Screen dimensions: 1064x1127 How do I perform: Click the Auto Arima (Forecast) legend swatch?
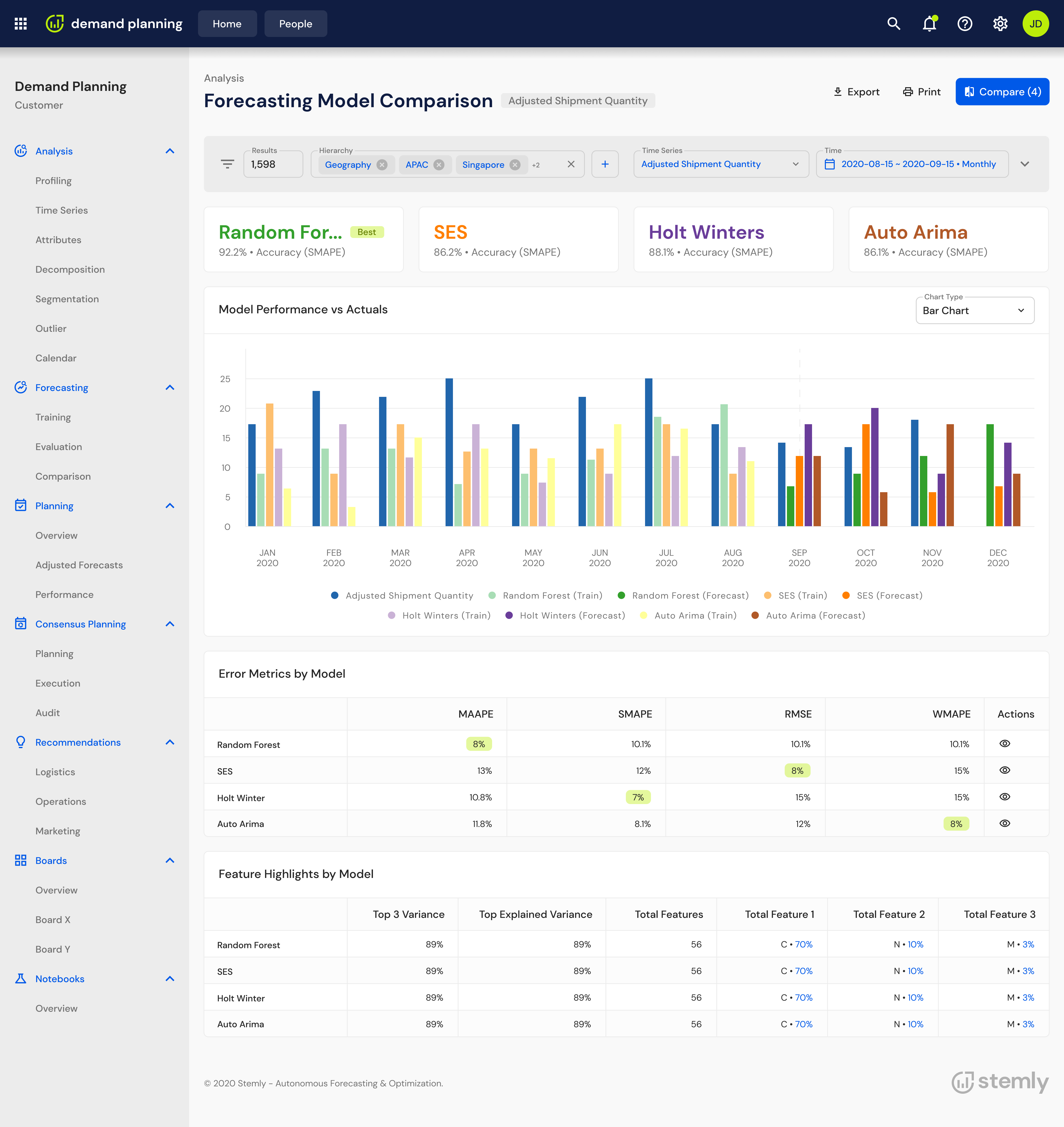755,615
